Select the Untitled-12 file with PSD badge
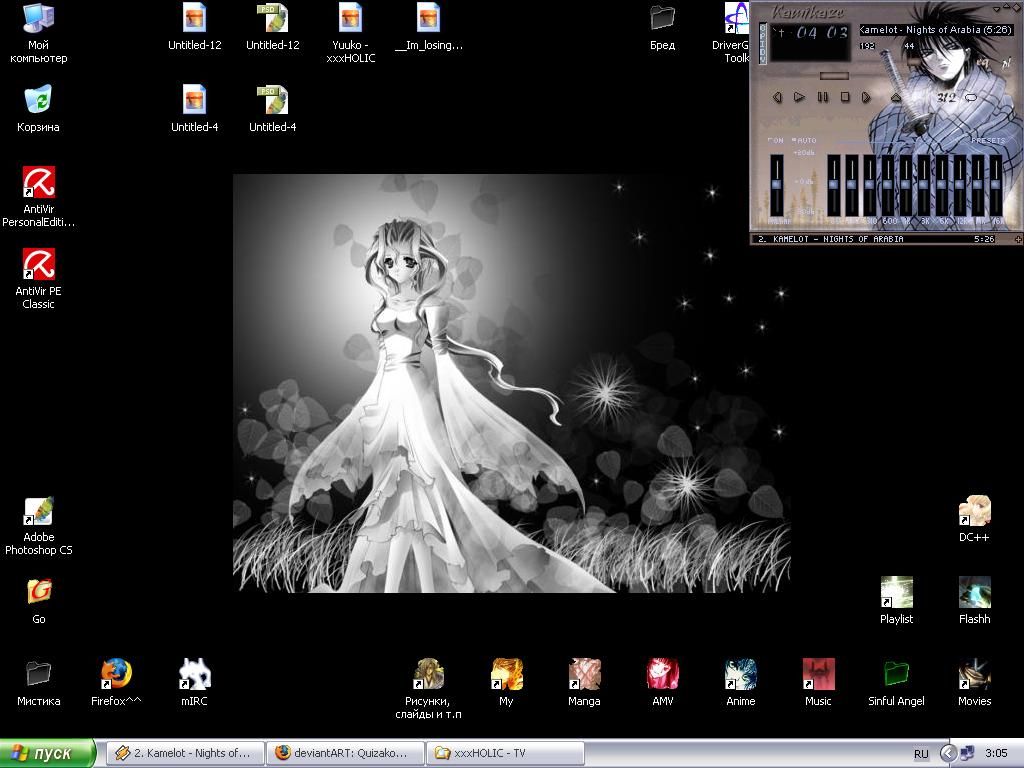Screen dimensions: 1024x768 tap(272, 27)
